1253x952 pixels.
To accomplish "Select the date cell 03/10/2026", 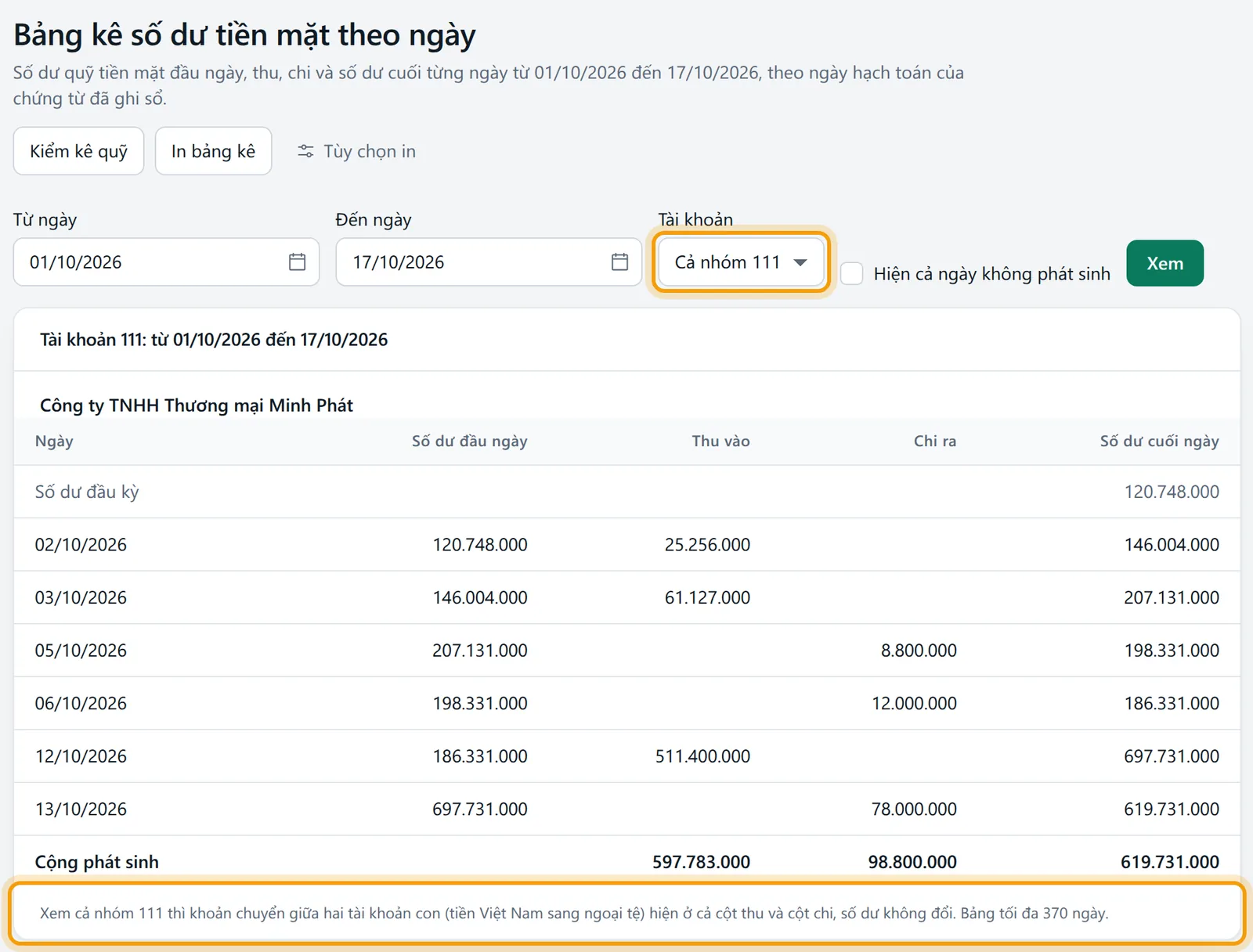I will tap(81, 598).
